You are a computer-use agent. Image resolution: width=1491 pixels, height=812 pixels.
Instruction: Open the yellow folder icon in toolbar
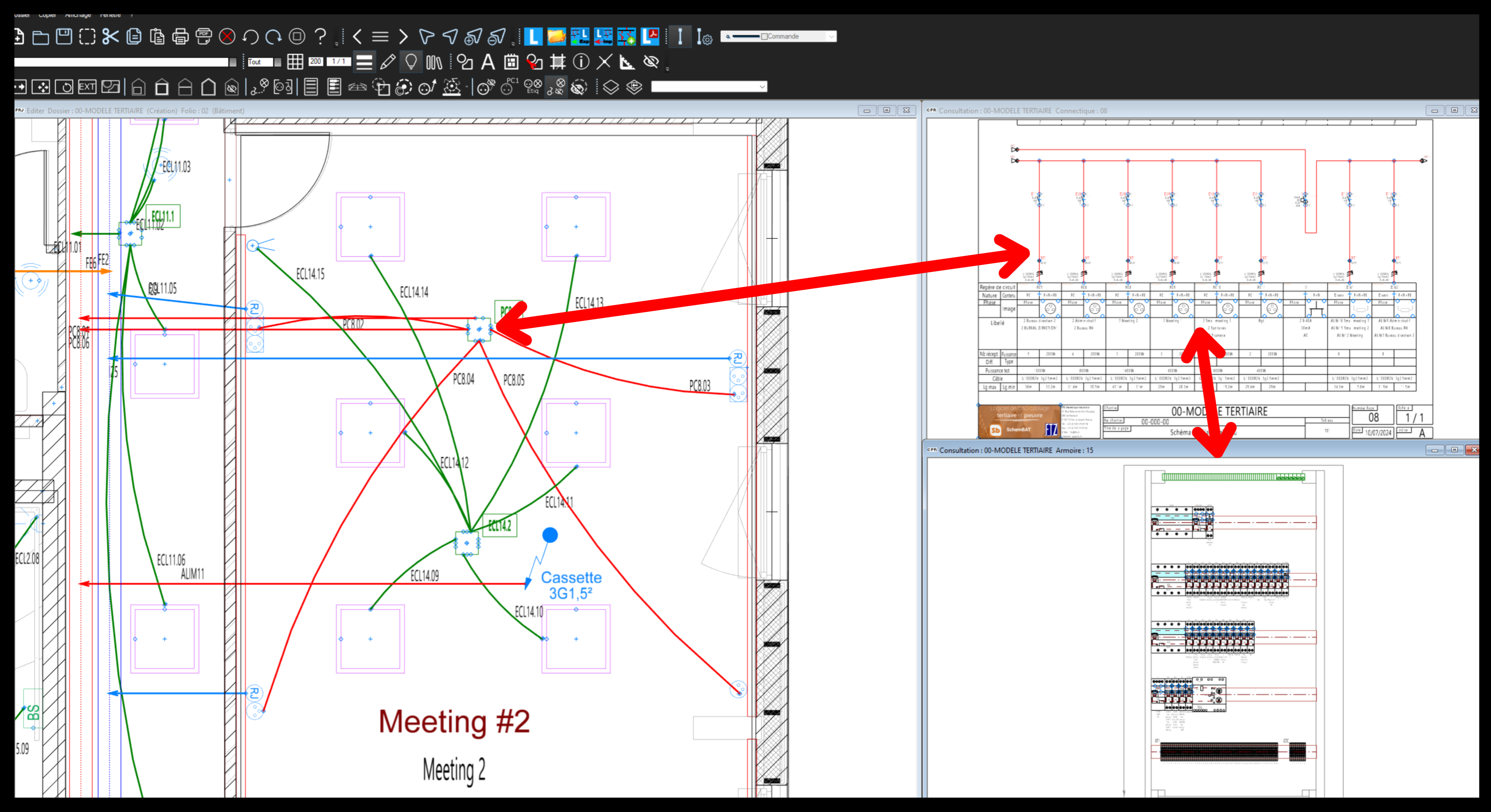[x=556, y=37]
